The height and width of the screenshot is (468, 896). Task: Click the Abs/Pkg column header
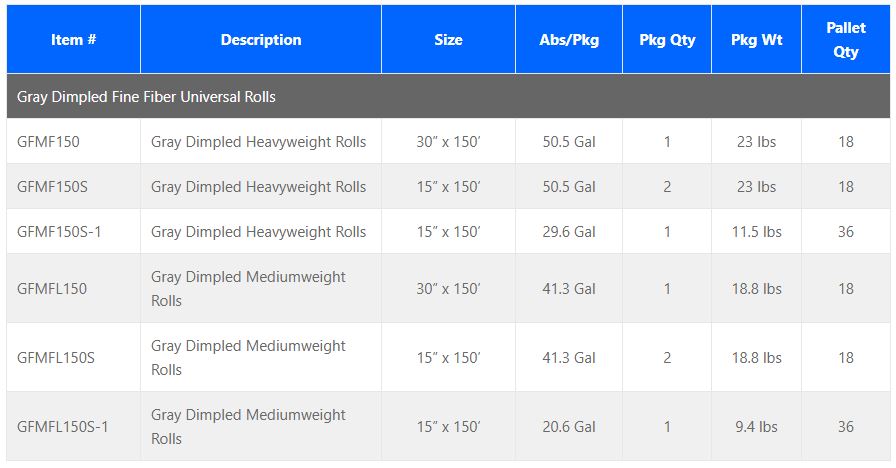[x=569, y=40]
